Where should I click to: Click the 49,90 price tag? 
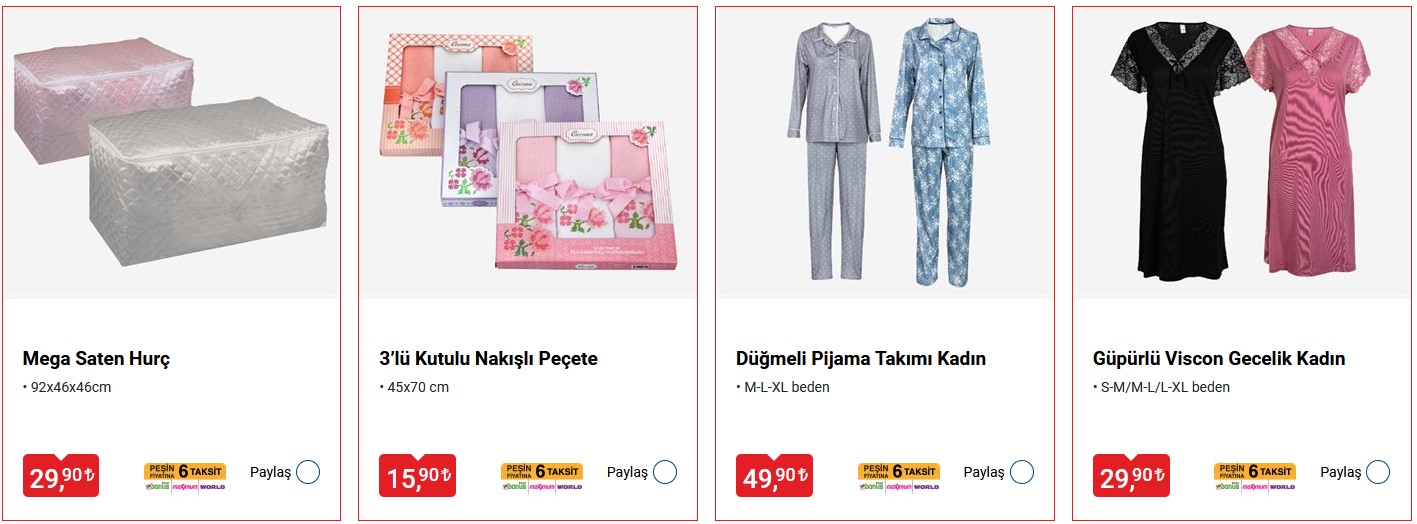pos(774,476)
